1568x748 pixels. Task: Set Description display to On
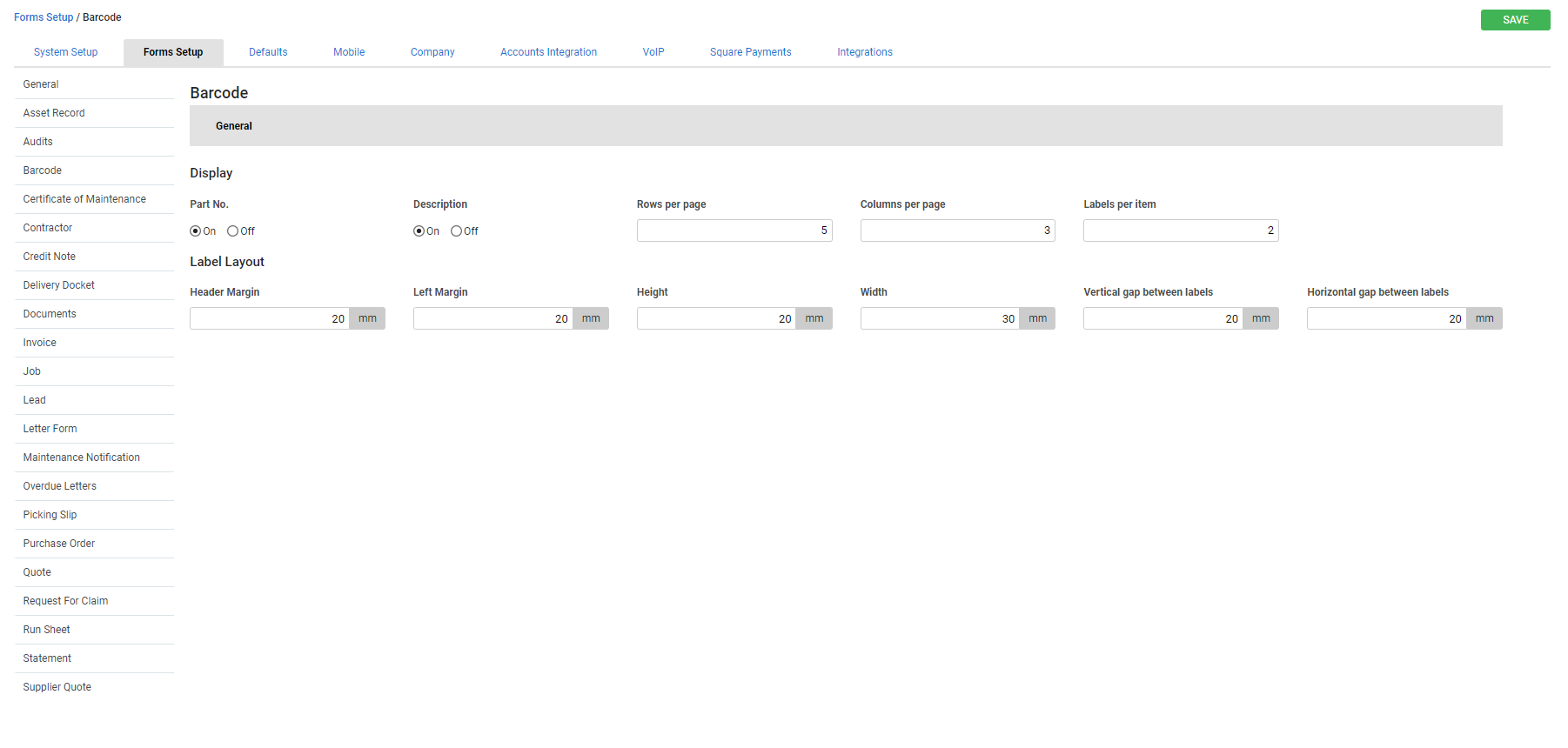[419, 231]
